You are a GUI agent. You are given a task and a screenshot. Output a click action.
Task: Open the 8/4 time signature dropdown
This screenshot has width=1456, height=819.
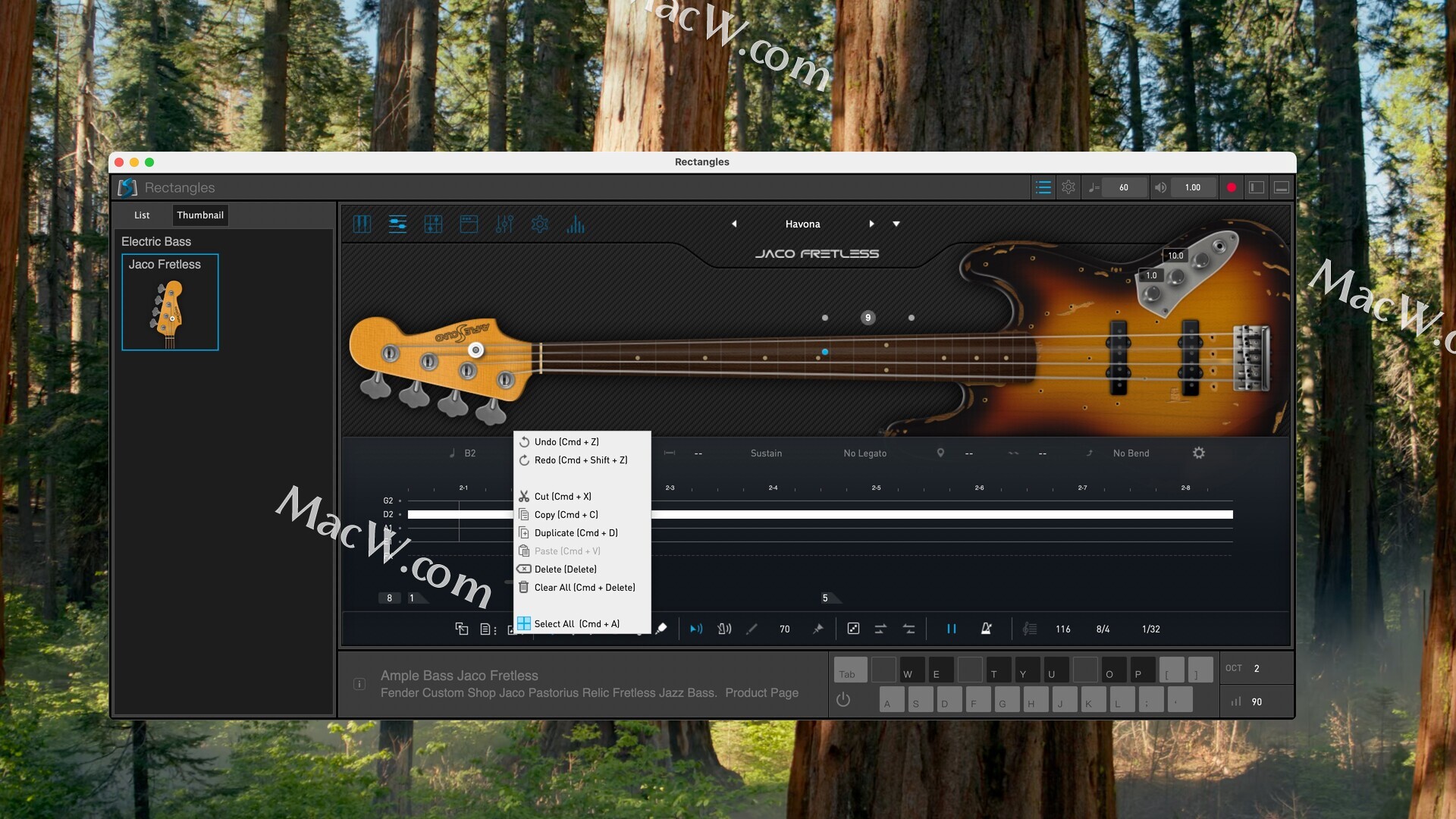1103,629
